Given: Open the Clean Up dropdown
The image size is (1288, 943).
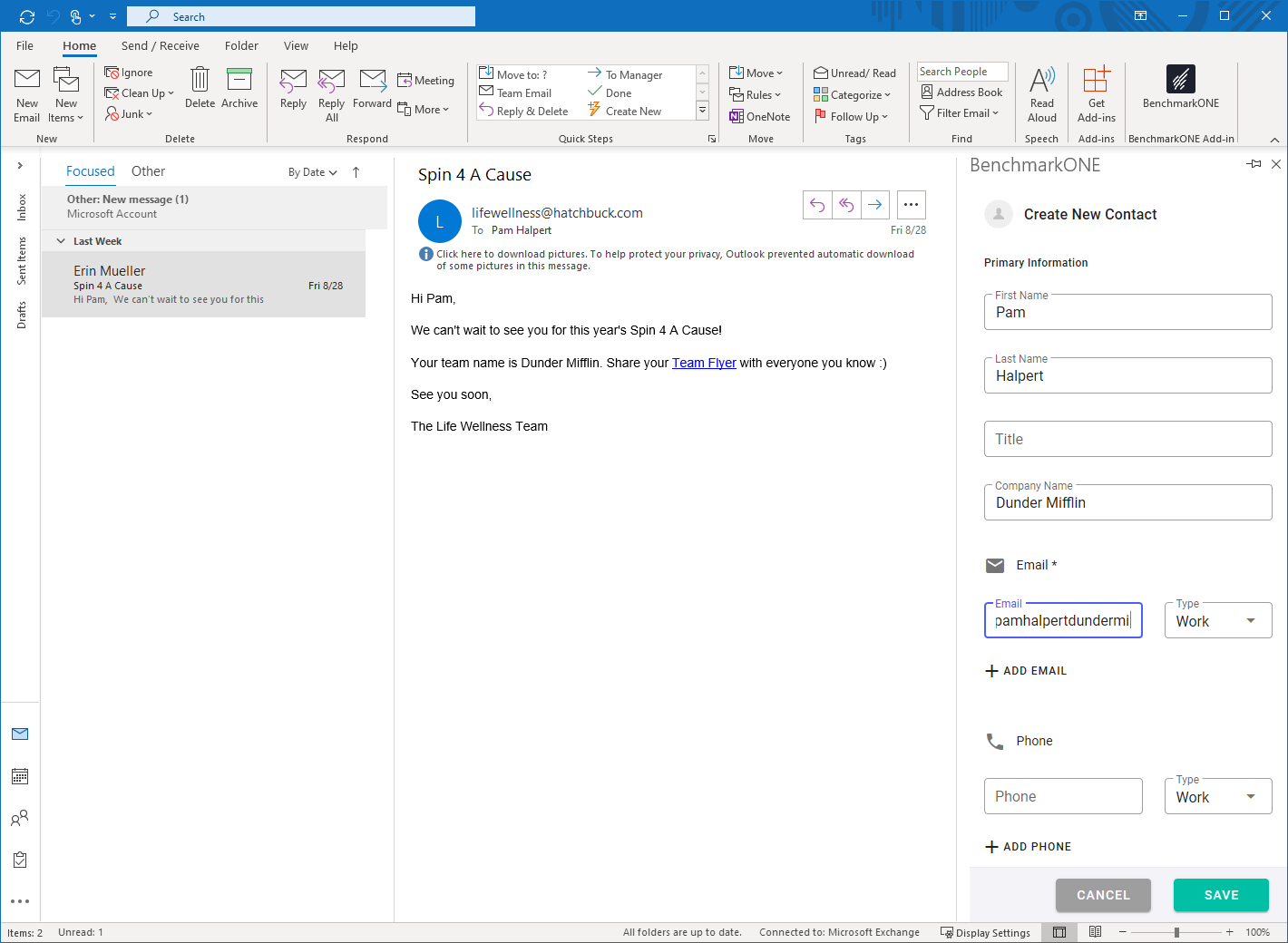Looking at the screenshot, I should 139,93.
